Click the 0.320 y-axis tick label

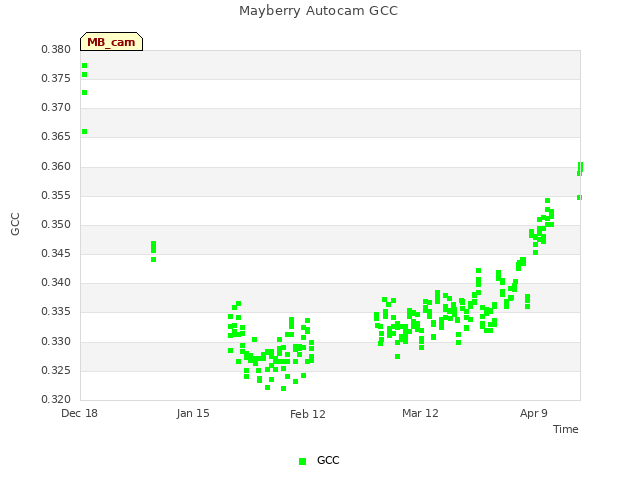(x=56, y=399)
